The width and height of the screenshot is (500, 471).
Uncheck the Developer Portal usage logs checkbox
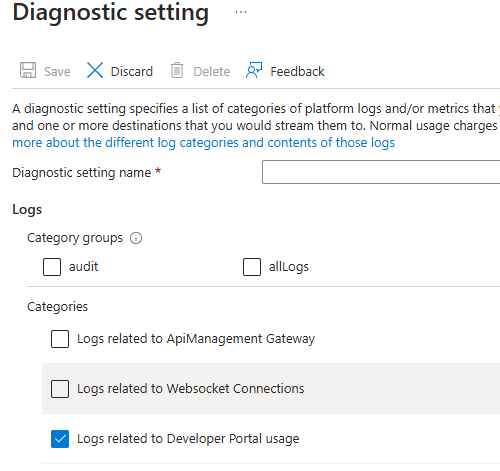coord(60,439)
